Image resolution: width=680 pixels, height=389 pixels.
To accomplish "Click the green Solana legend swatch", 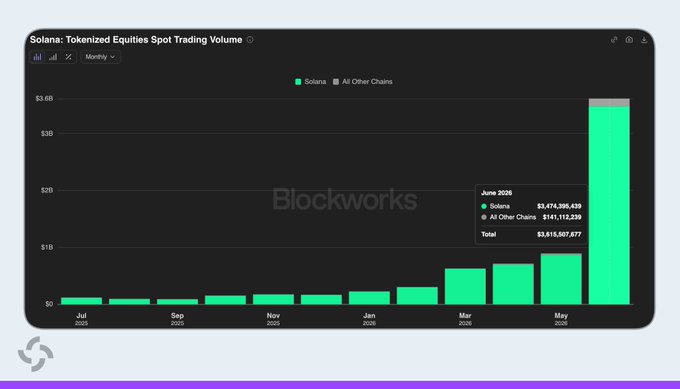I will (298, 82).
